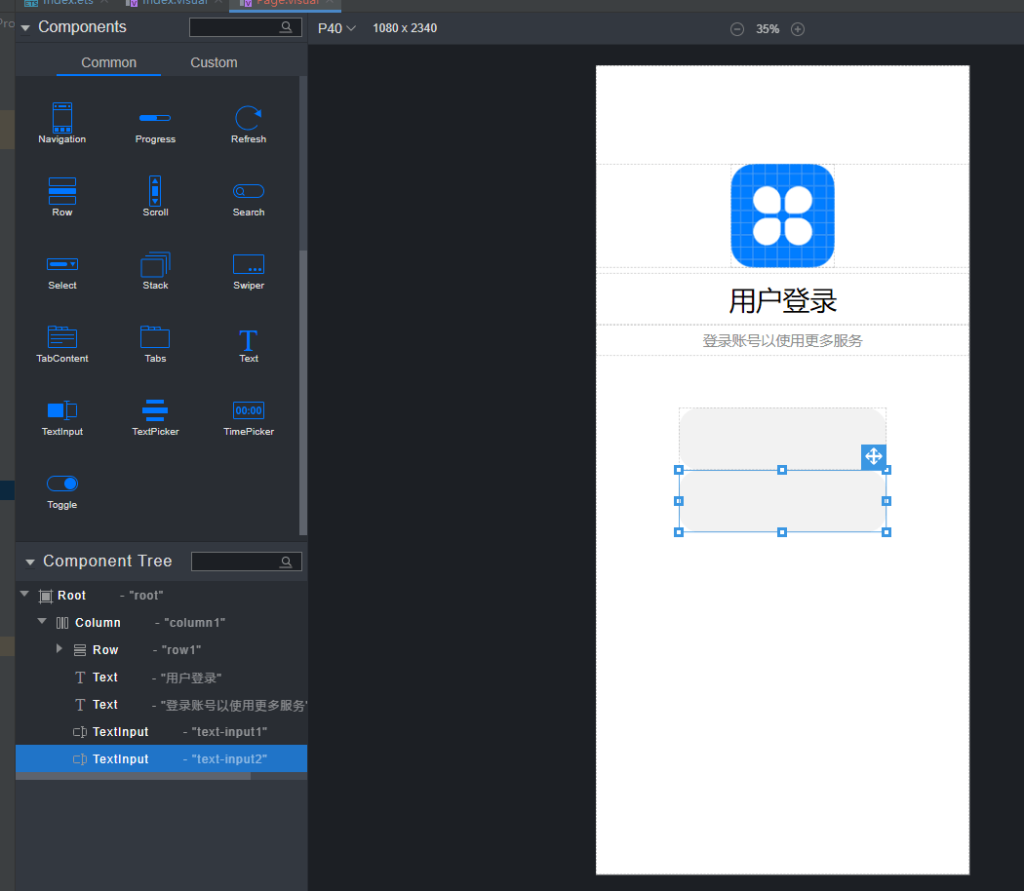The width and height of the screenshot is (1024, 891).
Task: Select the Navigation component
Action: coord(61,120)
